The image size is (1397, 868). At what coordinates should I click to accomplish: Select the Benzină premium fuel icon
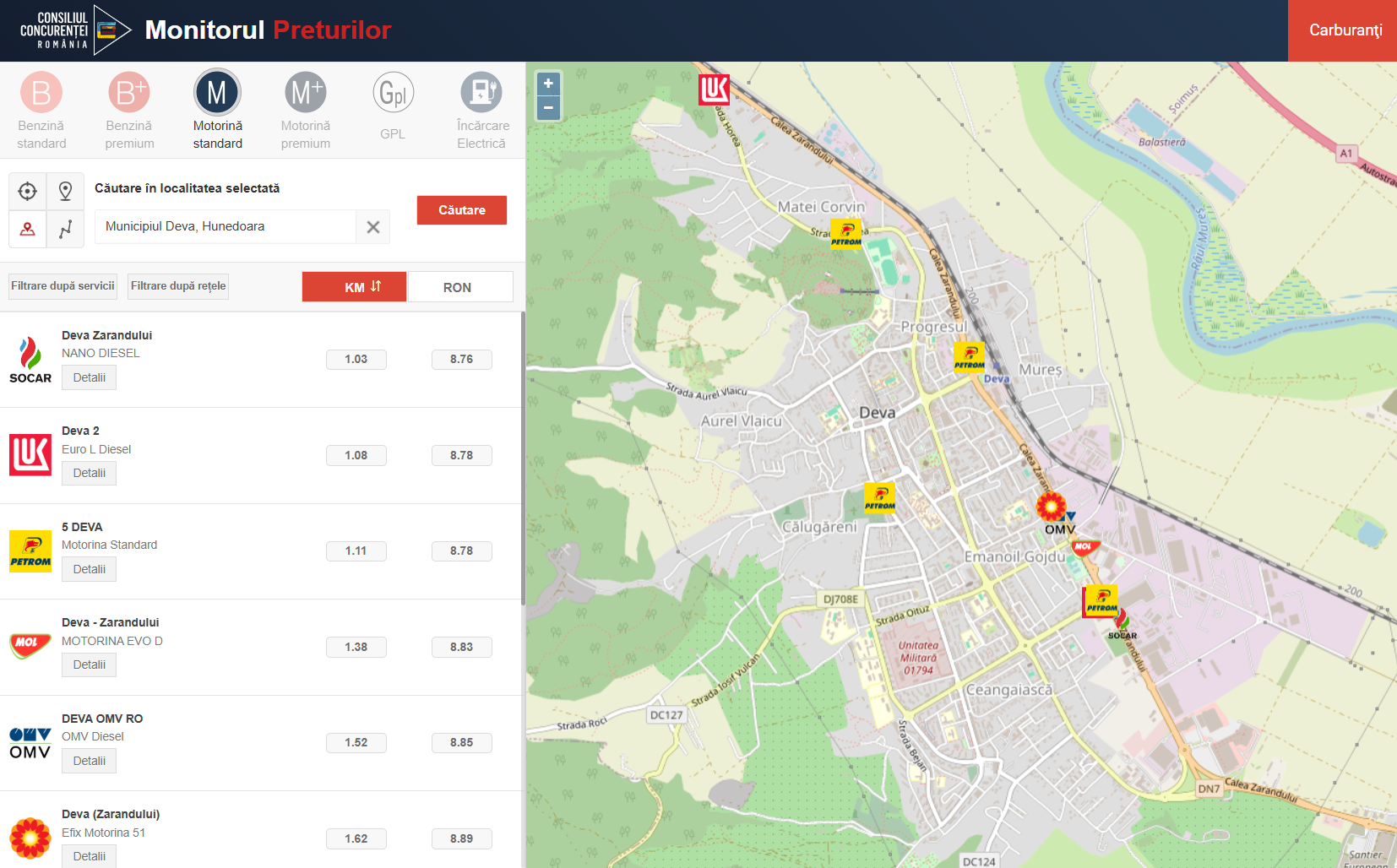click(x=129, y=93)
